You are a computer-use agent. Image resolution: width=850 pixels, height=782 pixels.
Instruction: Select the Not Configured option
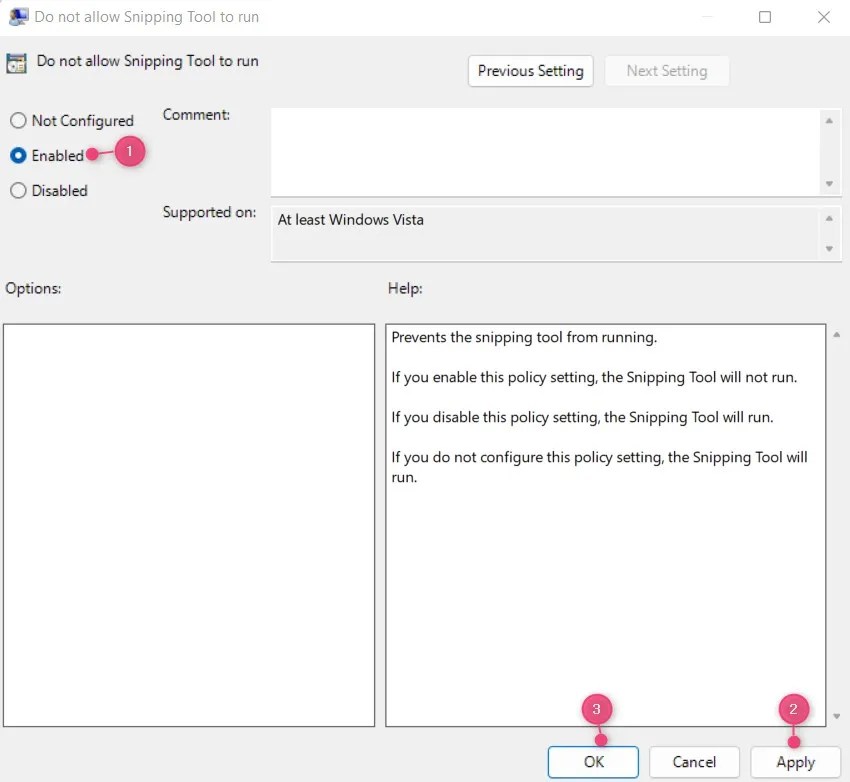point(18,120)
